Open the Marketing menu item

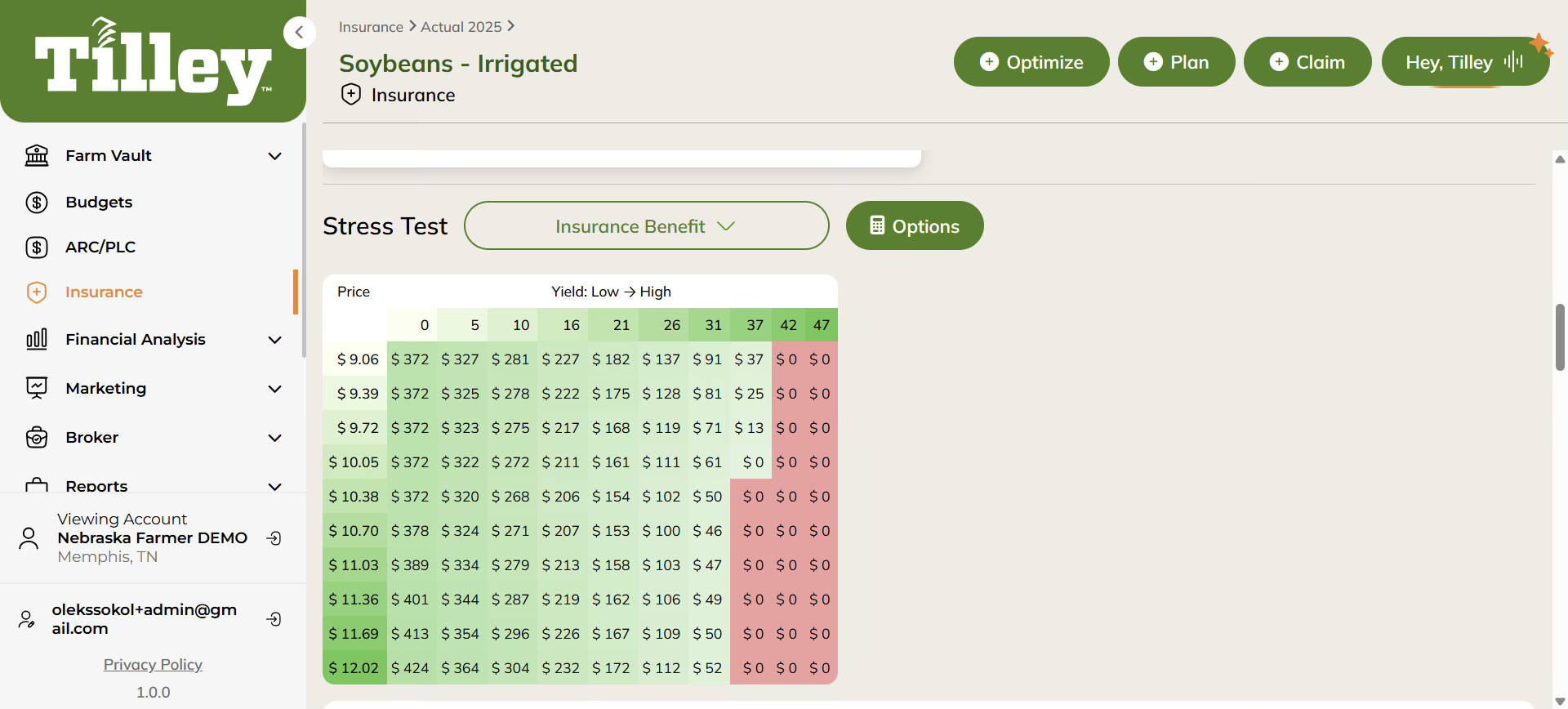106,388
